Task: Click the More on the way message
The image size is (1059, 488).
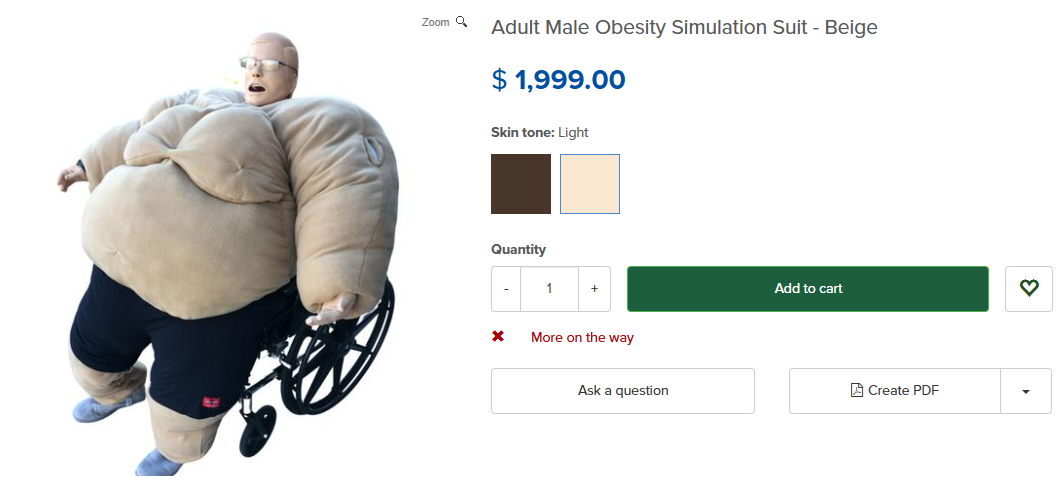Action: pyautogui.click(x=582, y=337)
